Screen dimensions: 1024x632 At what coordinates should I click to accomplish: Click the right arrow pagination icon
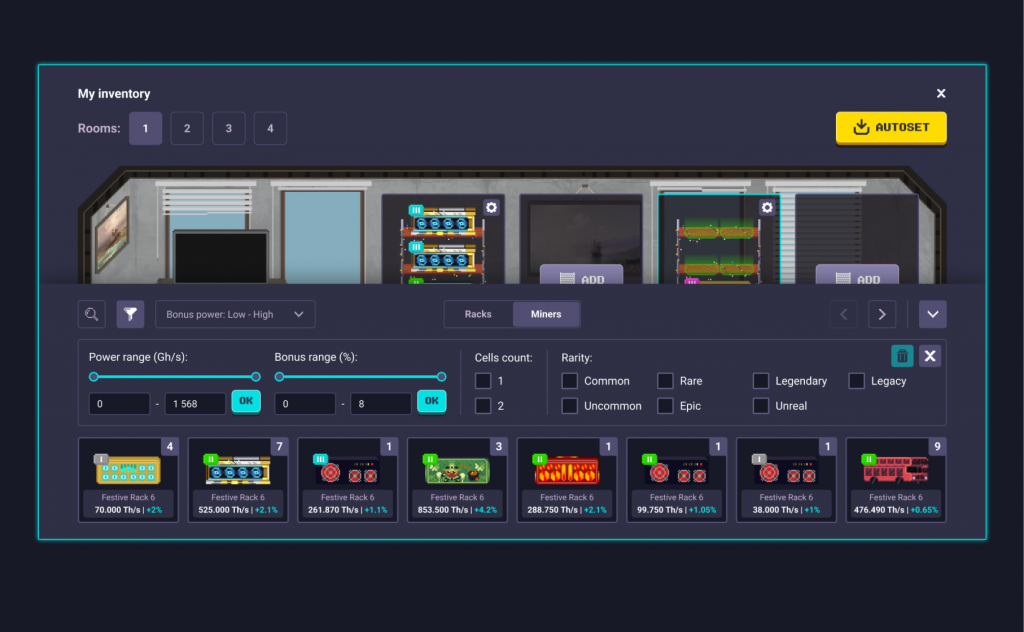[882, 314]
